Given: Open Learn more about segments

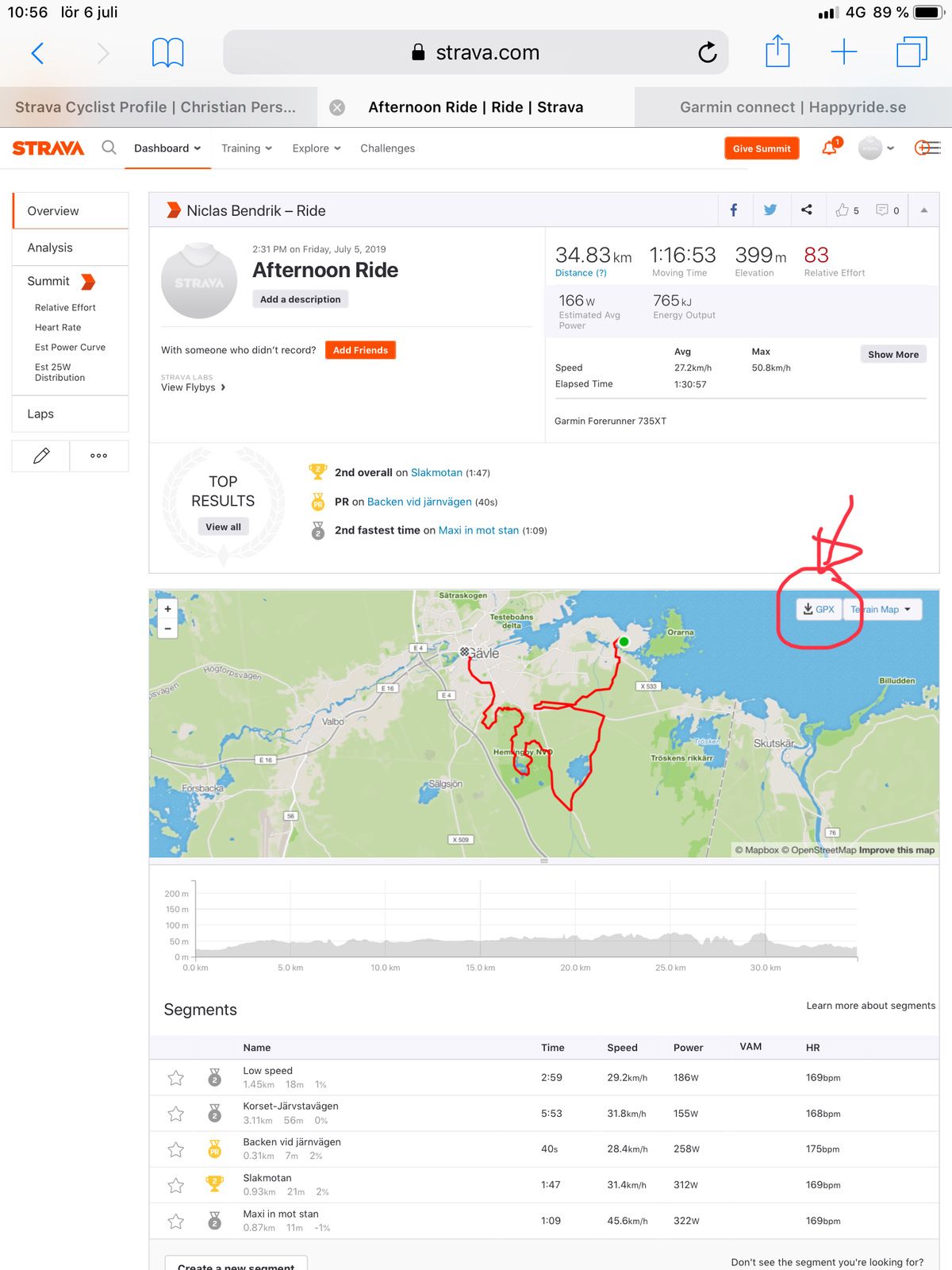Looking at the screenshot, I should (871, 1006).
